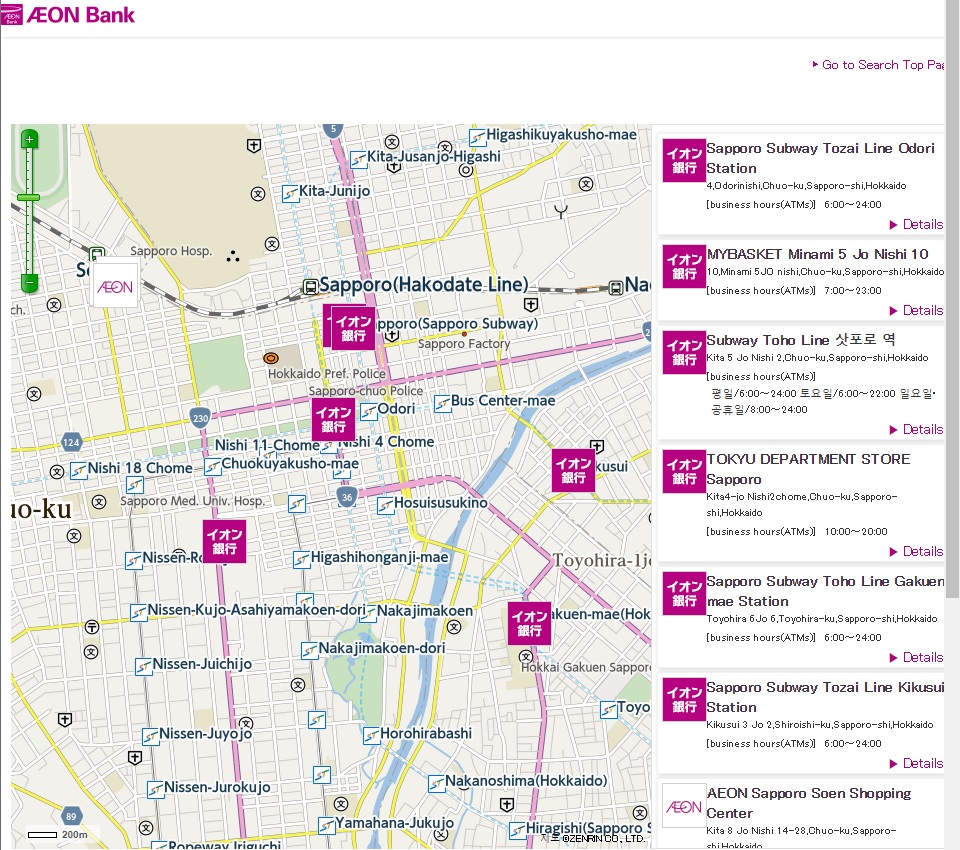Click Nakajimakoen station icon
Image resolution: width=960 pixels, height=850 pixels.
[x=367, y=614]
